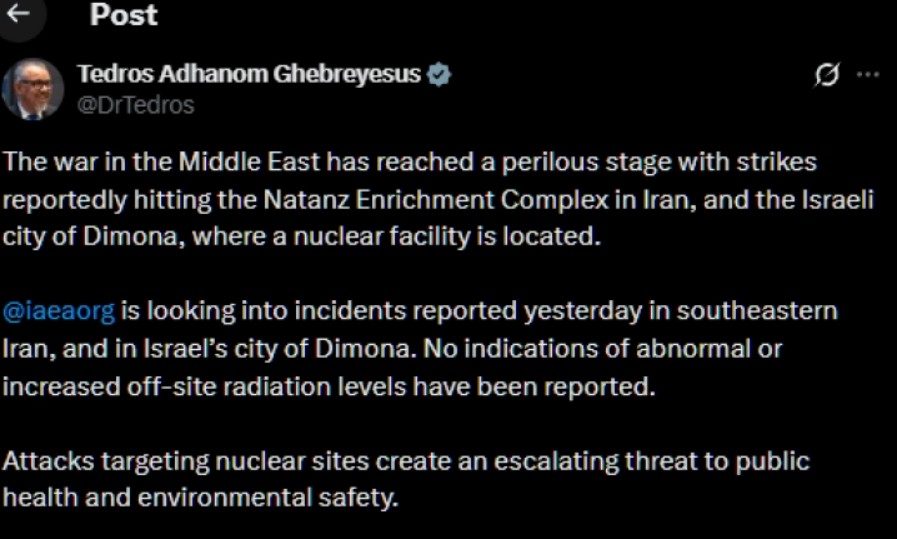Viewport: 897px width, 539px height.
Task: Open Tedros's profile picture
Action: tap(32, 89)
